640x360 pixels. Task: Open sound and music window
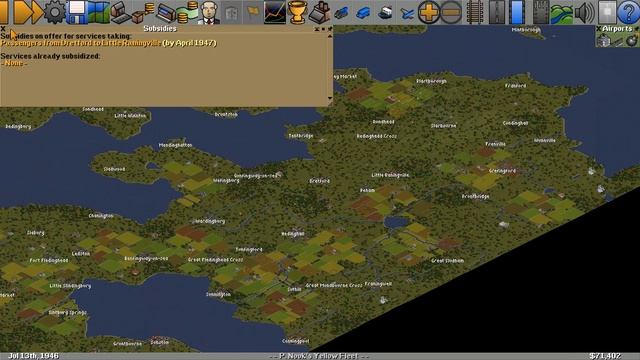pyautogui.click(x=584, y=12)
